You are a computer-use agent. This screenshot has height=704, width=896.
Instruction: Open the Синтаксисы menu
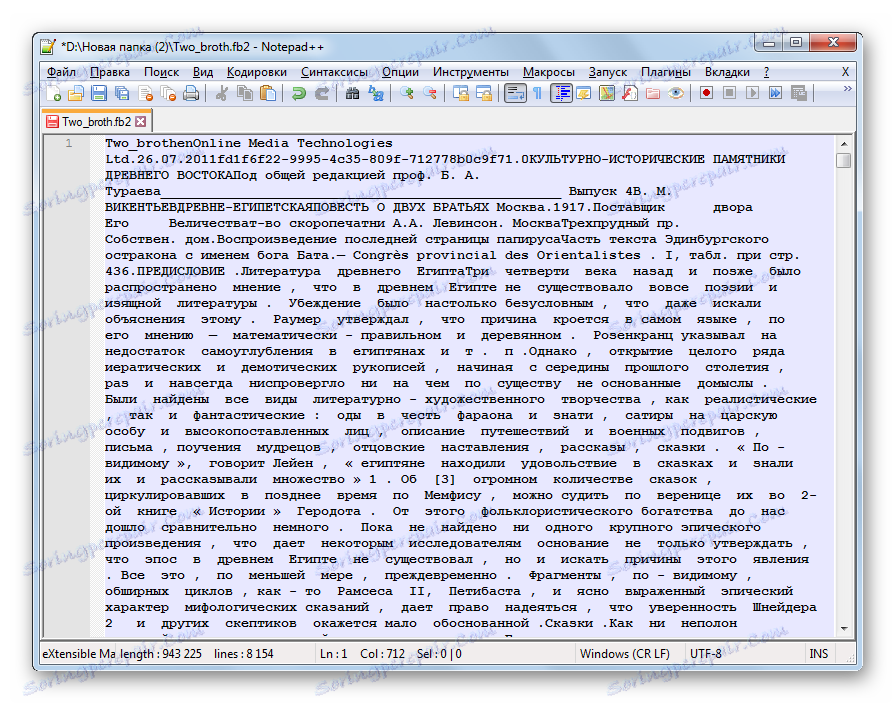pos(334,72)
